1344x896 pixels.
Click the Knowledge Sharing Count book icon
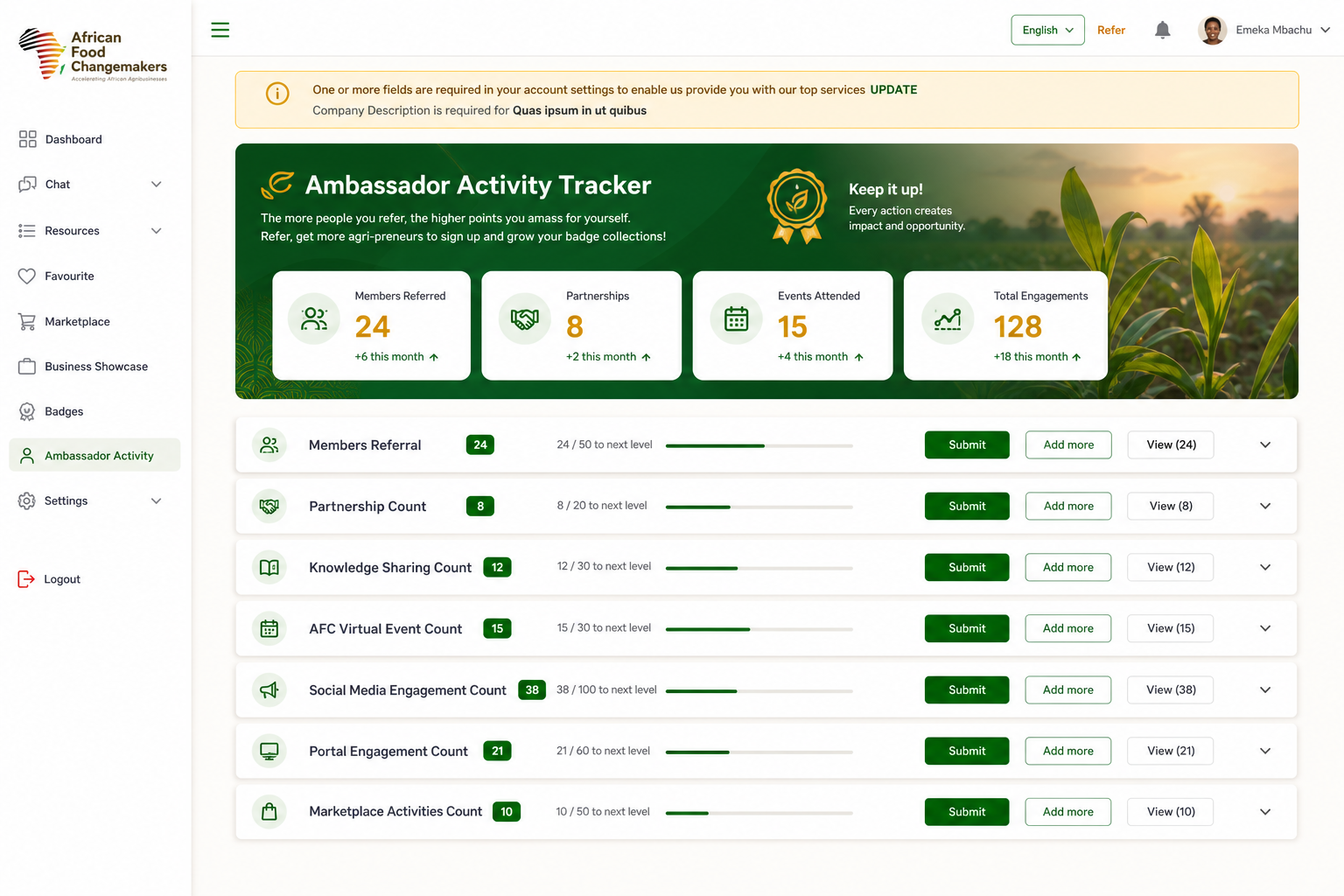(x=269, y=567)
